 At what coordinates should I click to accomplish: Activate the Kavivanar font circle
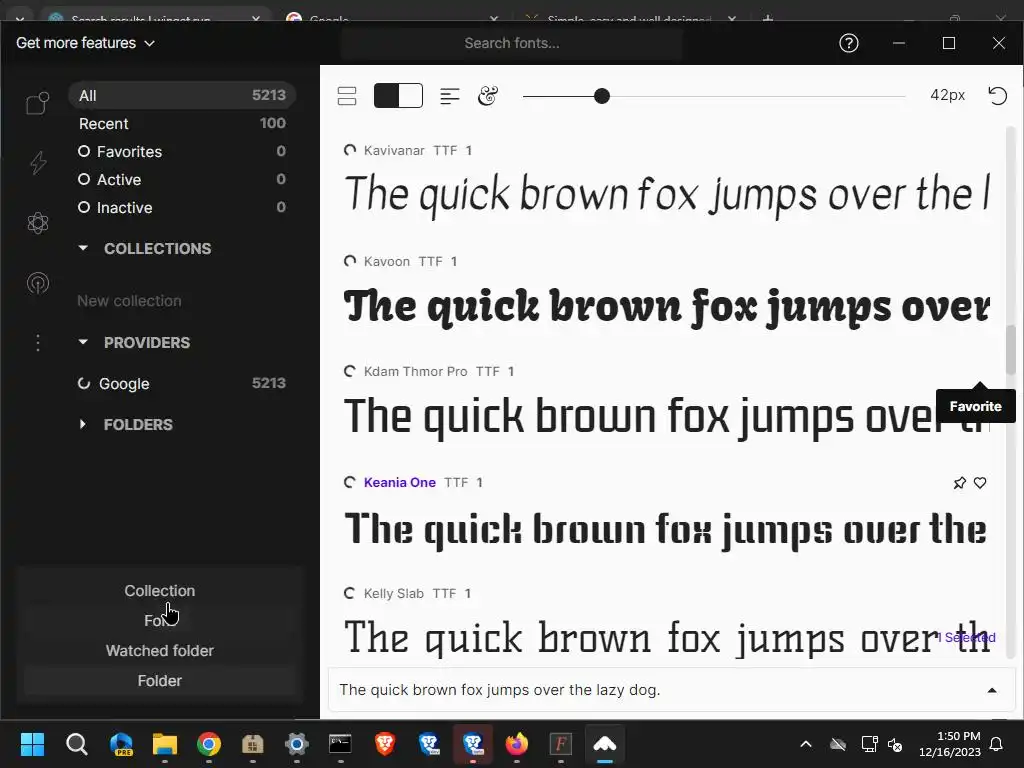point(350,150)
